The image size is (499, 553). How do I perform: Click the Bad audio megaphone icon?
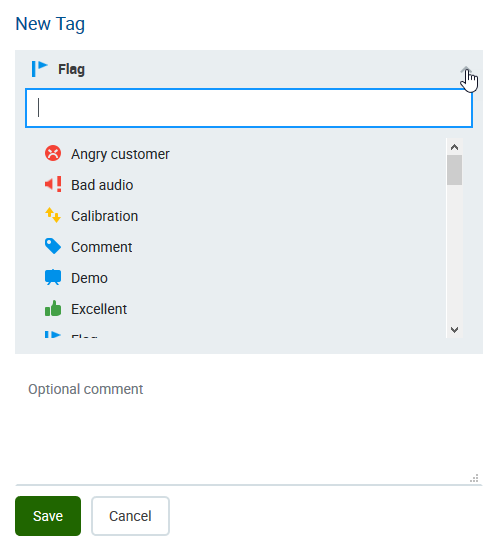(x=53, y=184)
